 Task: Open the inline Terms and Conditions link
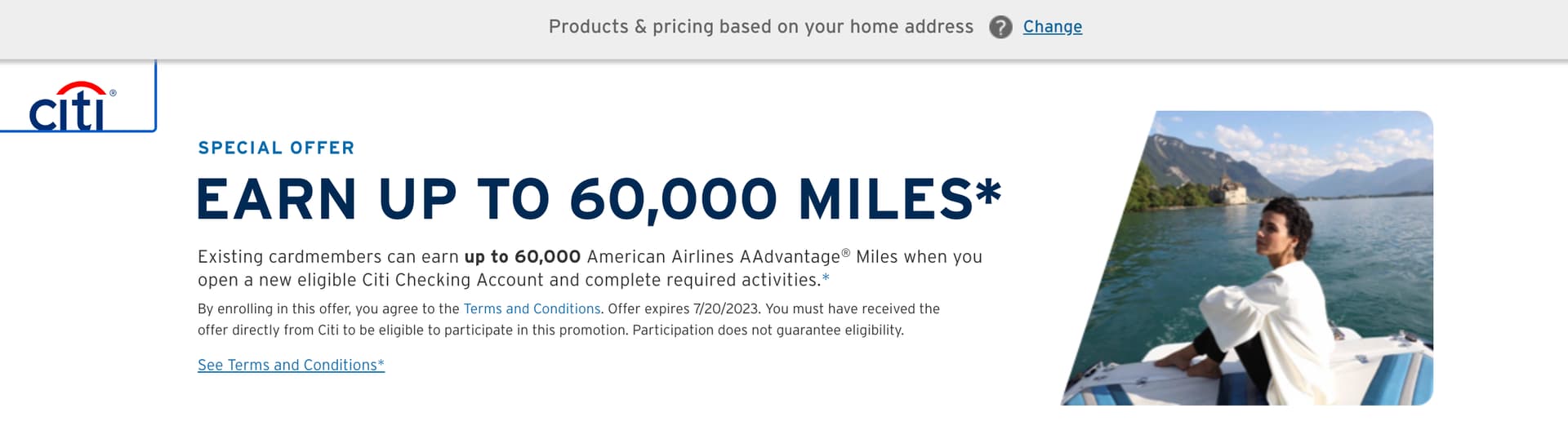point(532,308)
